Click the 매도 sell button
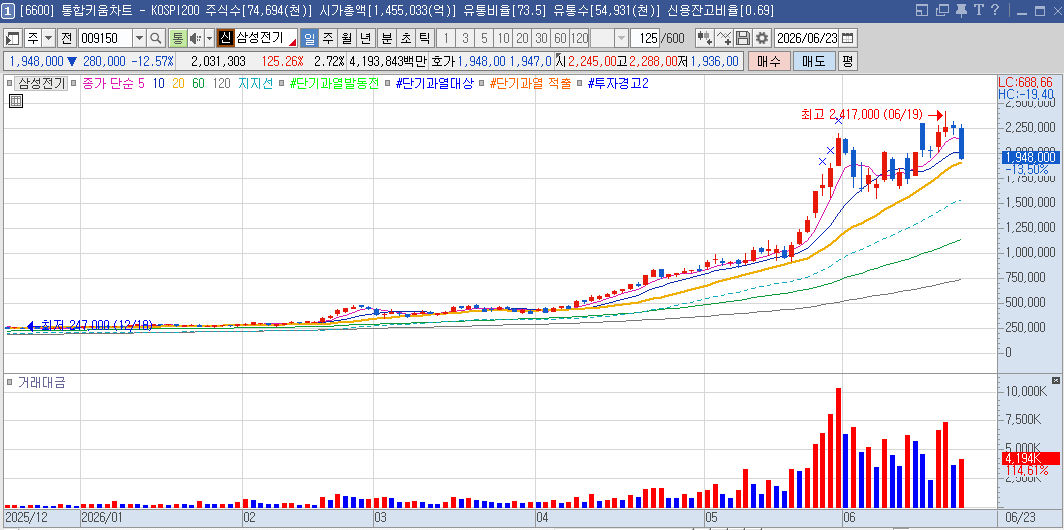The image size is (1064, 530). tap(814, 61)
